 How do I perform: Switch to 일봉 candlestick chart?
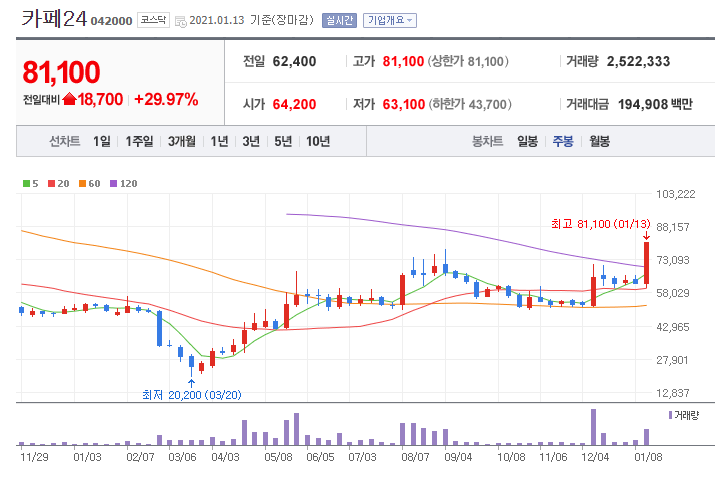528,141
